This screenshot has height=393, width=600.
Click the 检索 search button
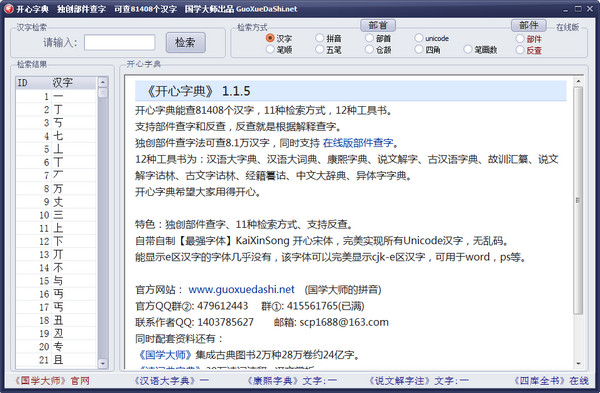point(186,42)
